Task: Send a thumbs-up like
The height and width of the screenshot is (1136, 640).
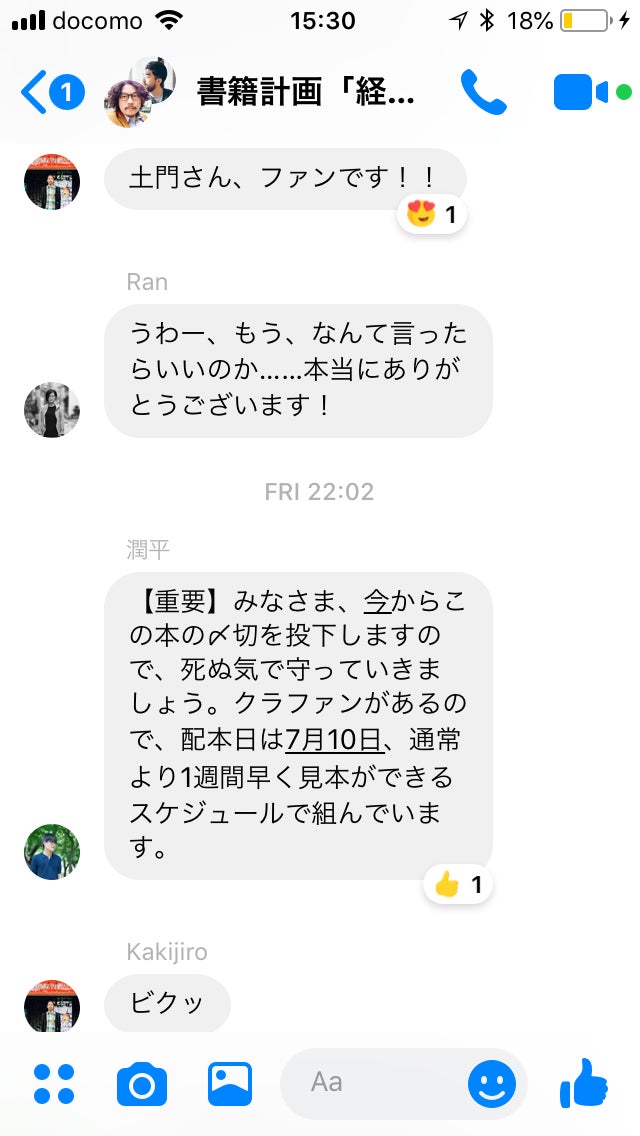Action: point(583,1083)
